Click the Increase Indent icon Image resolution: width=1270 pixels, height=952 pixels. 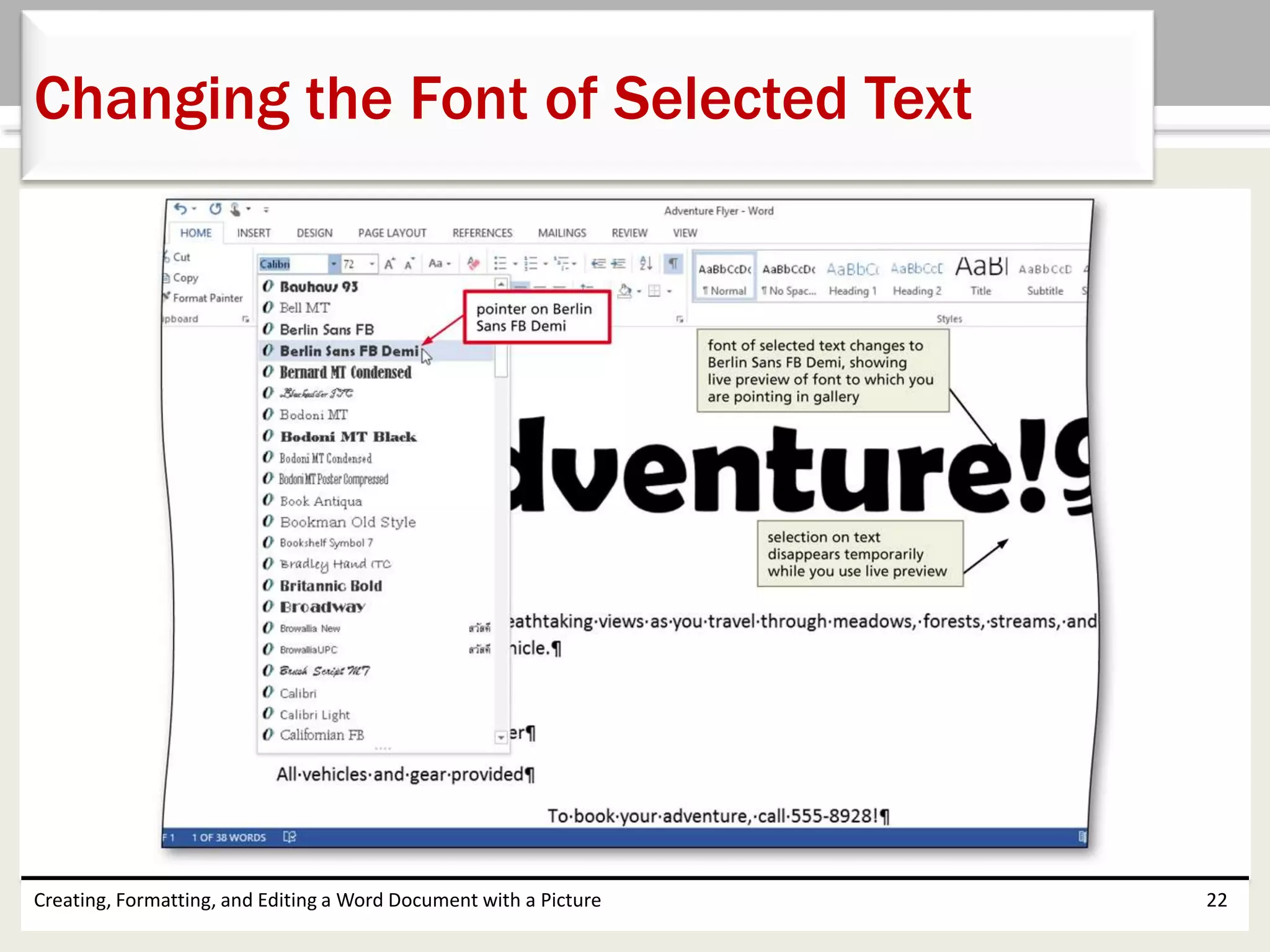click(618, 263)
